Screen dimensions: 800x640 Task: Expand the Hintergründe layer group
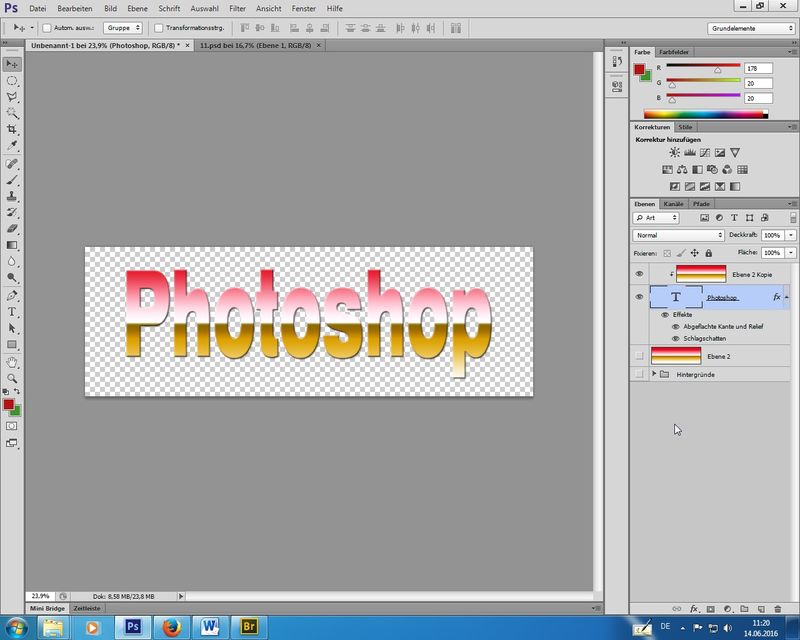[x=654, y=374]
